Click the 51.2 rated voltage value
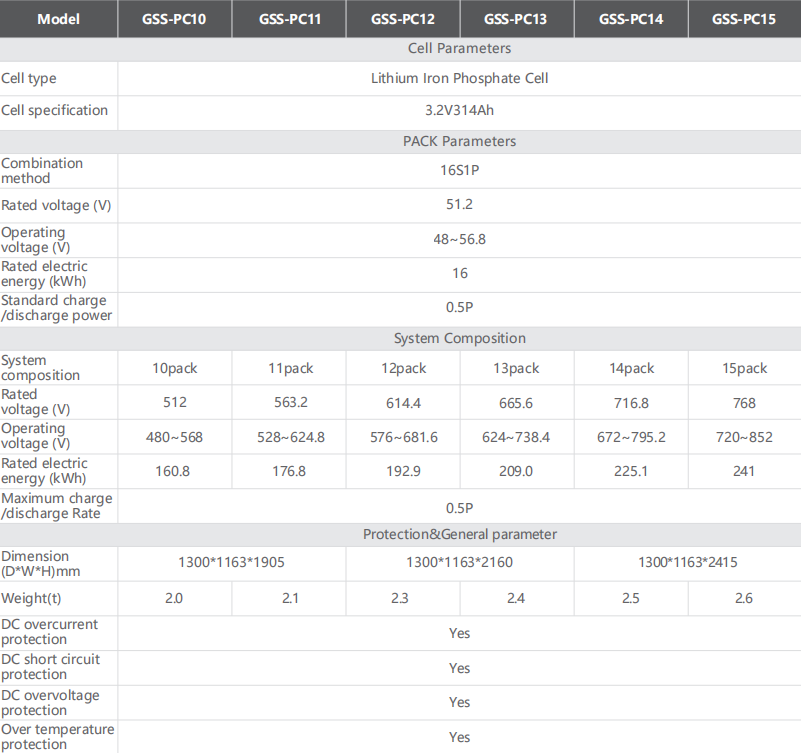The height and width of the screenshot is (753, 801). pyautogui.click(x=459, y=204)
